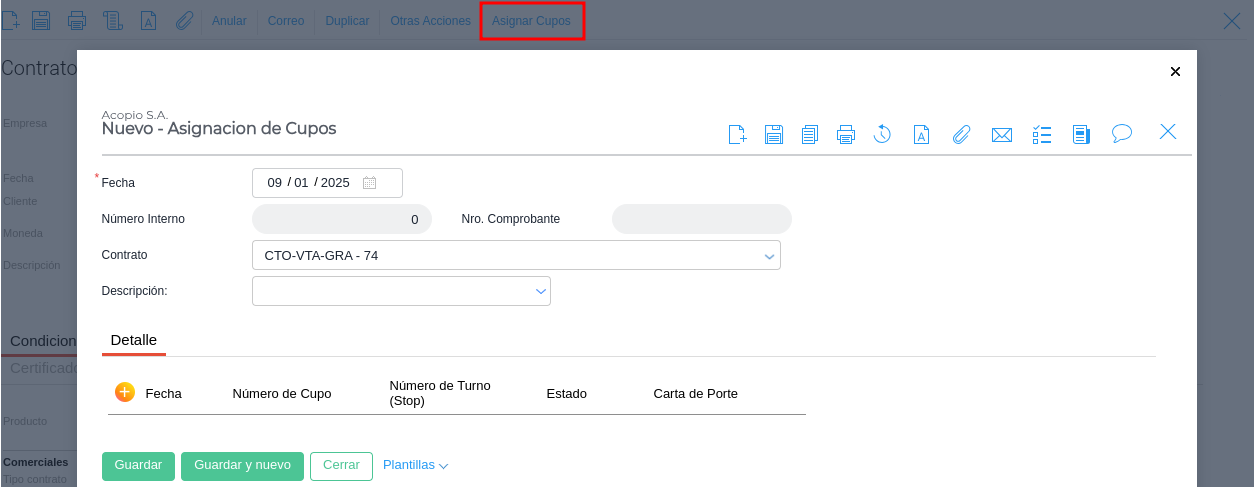Click the Save floppy icon in the dialog toolbar

coord(774,134)
